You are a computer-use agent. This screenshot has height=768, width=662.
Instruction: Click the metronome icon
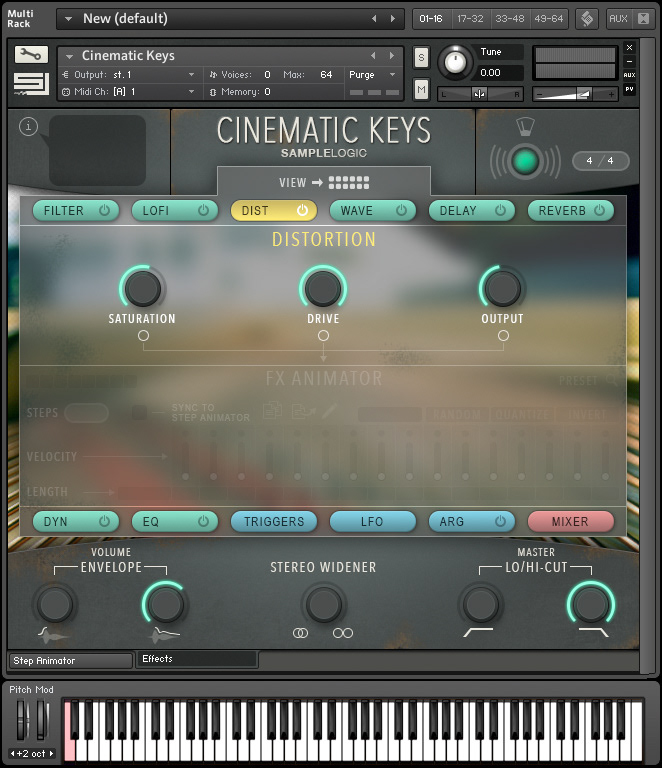[525, 126]
